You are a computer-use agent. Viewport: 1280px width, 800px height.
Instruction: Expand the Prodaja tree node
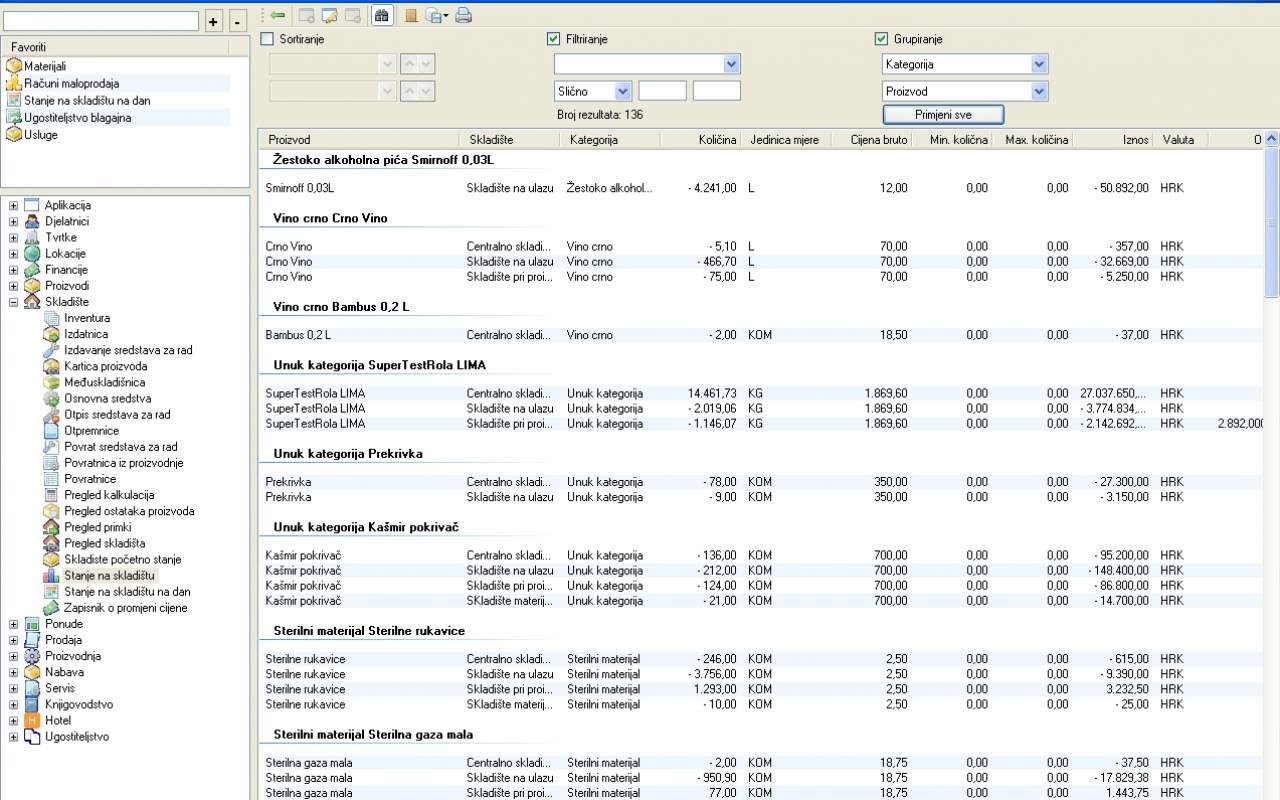tap(13, 640)
